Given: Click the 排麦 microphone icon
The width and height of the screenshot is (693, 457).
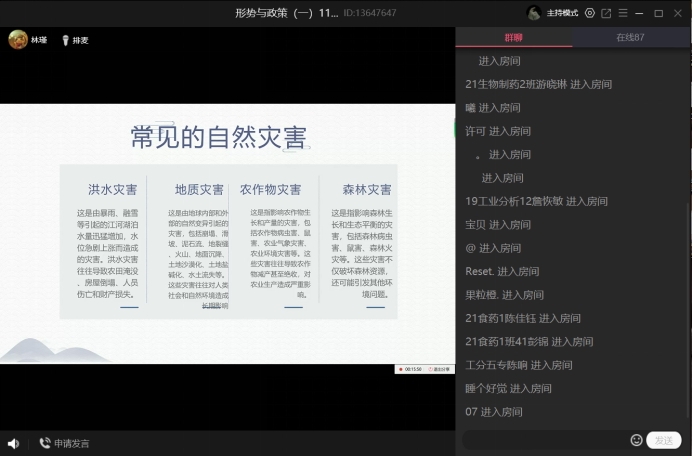Looking at the screenshot, I should (65, 41).
